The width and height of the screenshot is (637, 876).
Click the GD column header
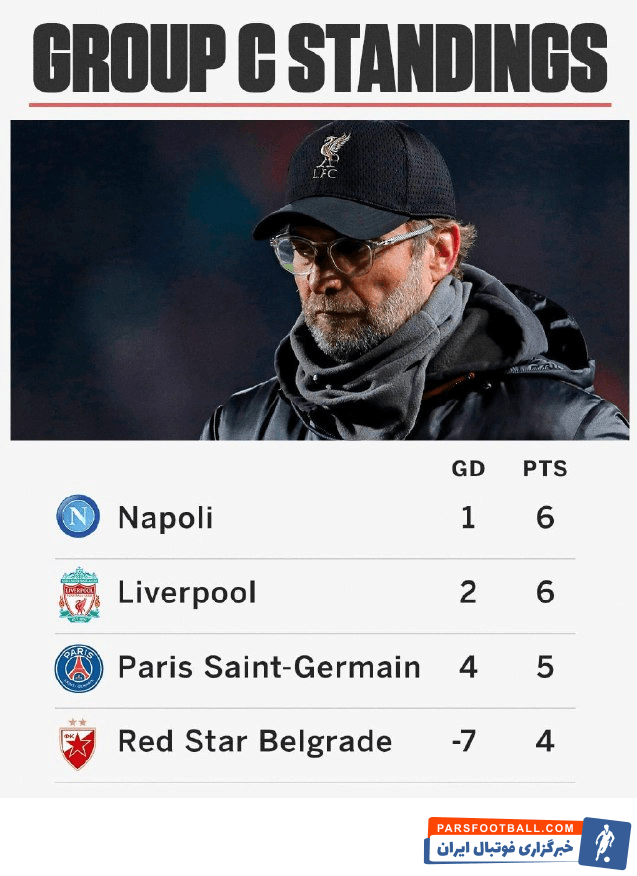[x=468, y=469]
